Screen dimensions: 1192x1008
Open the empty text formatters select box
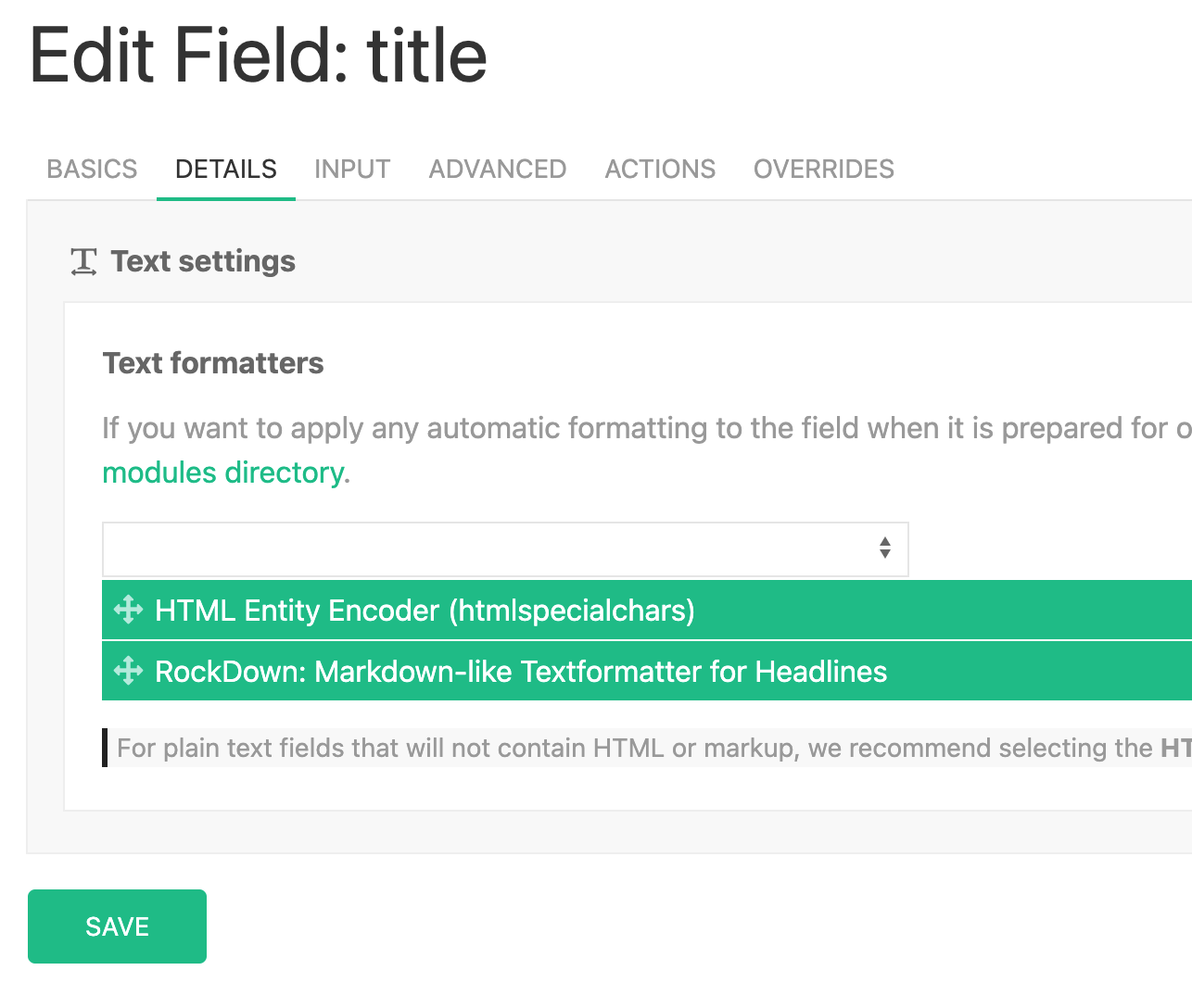point(491,549)
